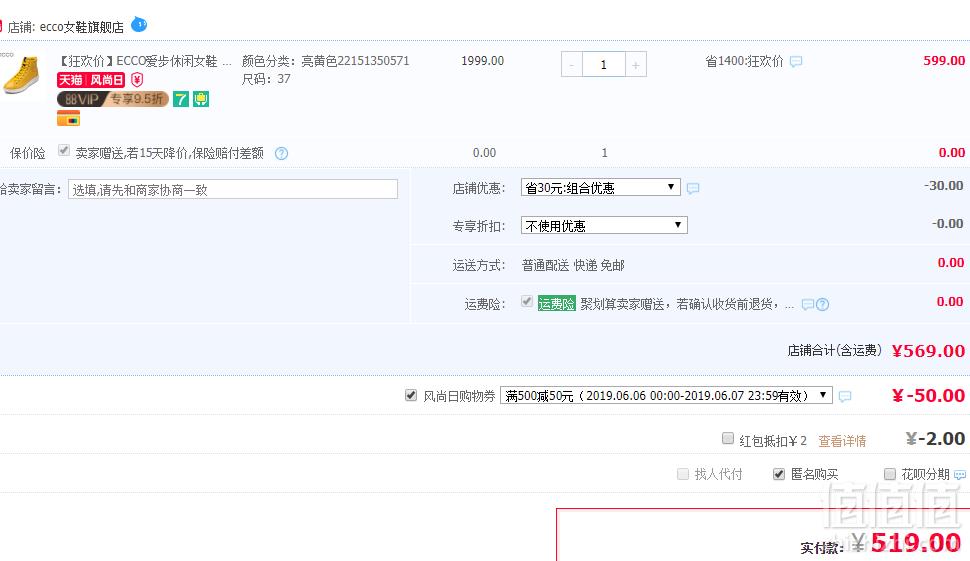
Task: Click the quantity input field showing 1
Action: click(x=604, y=64)
